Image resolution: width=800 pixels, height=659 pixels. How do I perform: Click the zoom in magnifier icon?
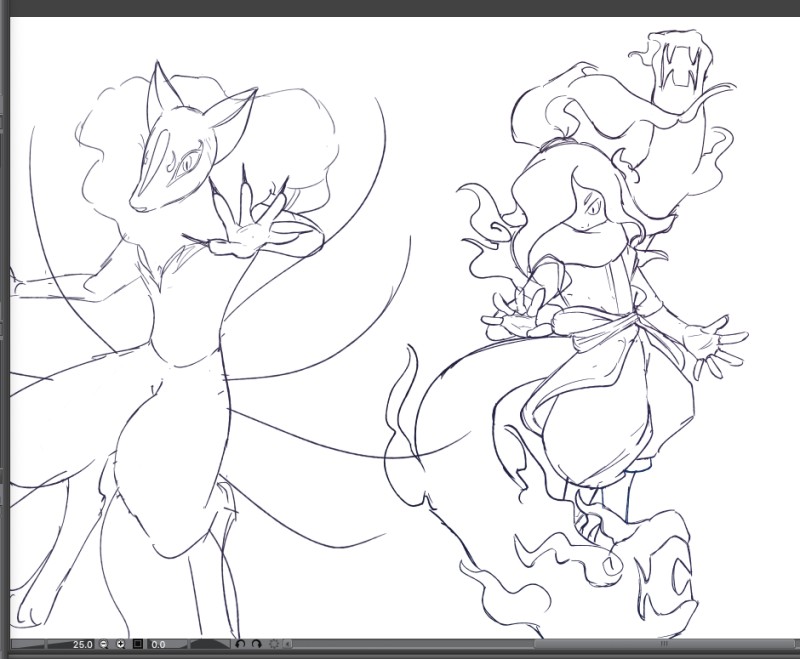120,644
